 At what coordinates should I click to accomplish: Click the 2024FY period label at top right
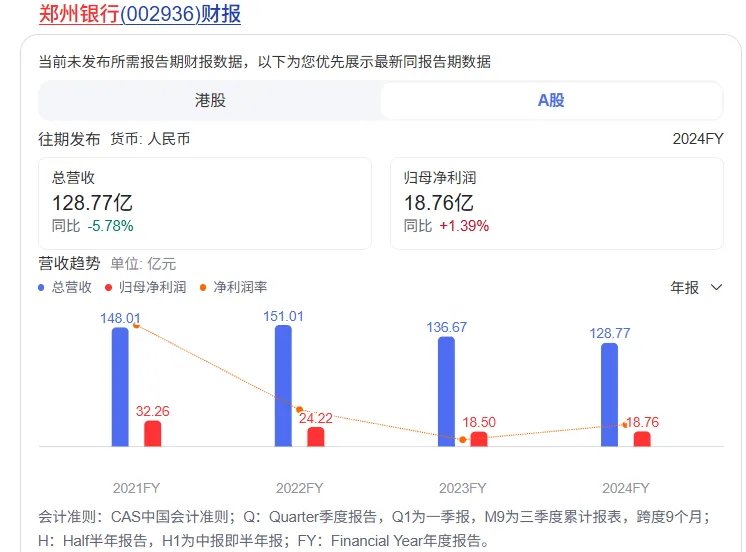pos(698,139)
